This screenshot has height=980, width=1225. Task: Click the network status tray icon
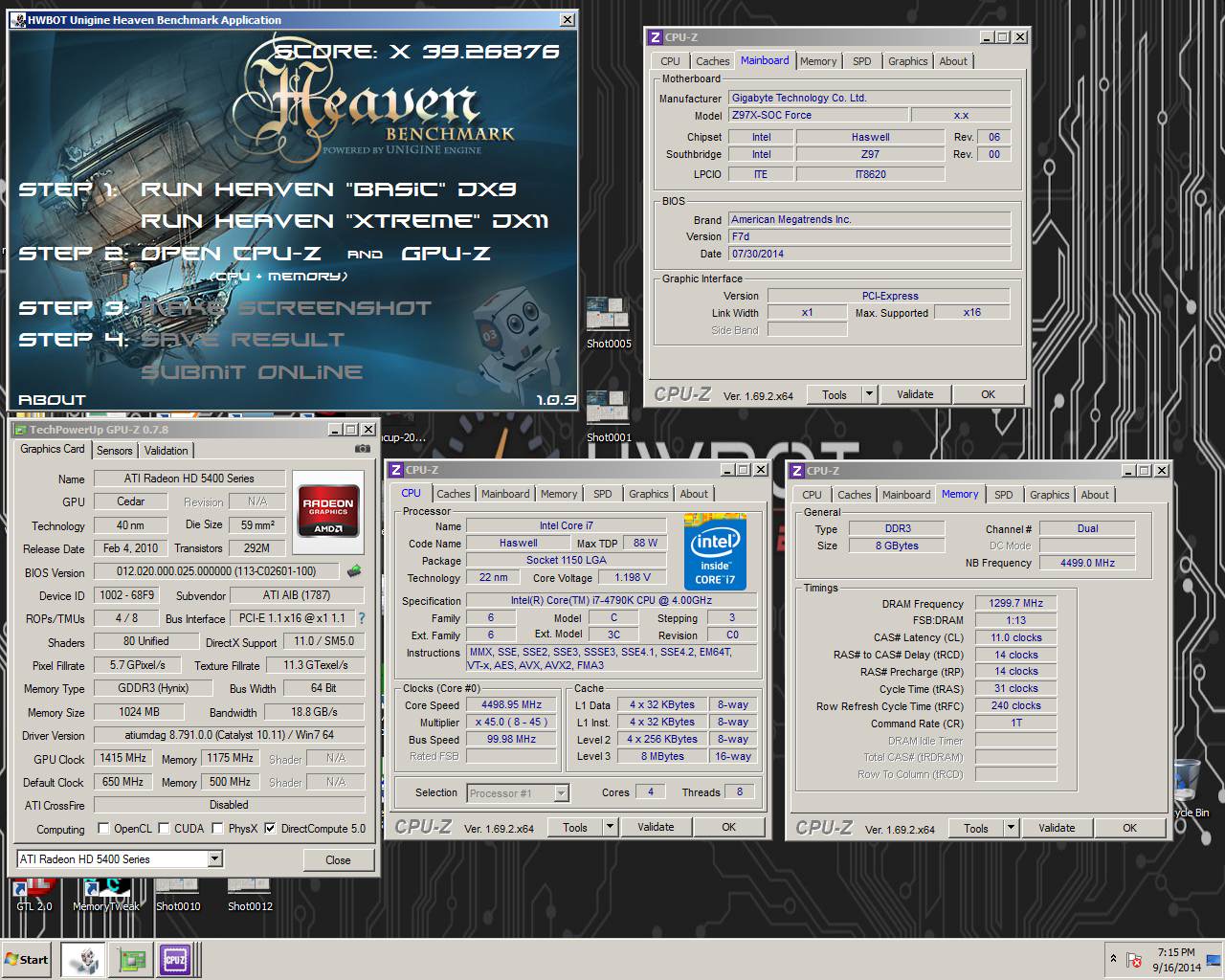(1135, 960)
